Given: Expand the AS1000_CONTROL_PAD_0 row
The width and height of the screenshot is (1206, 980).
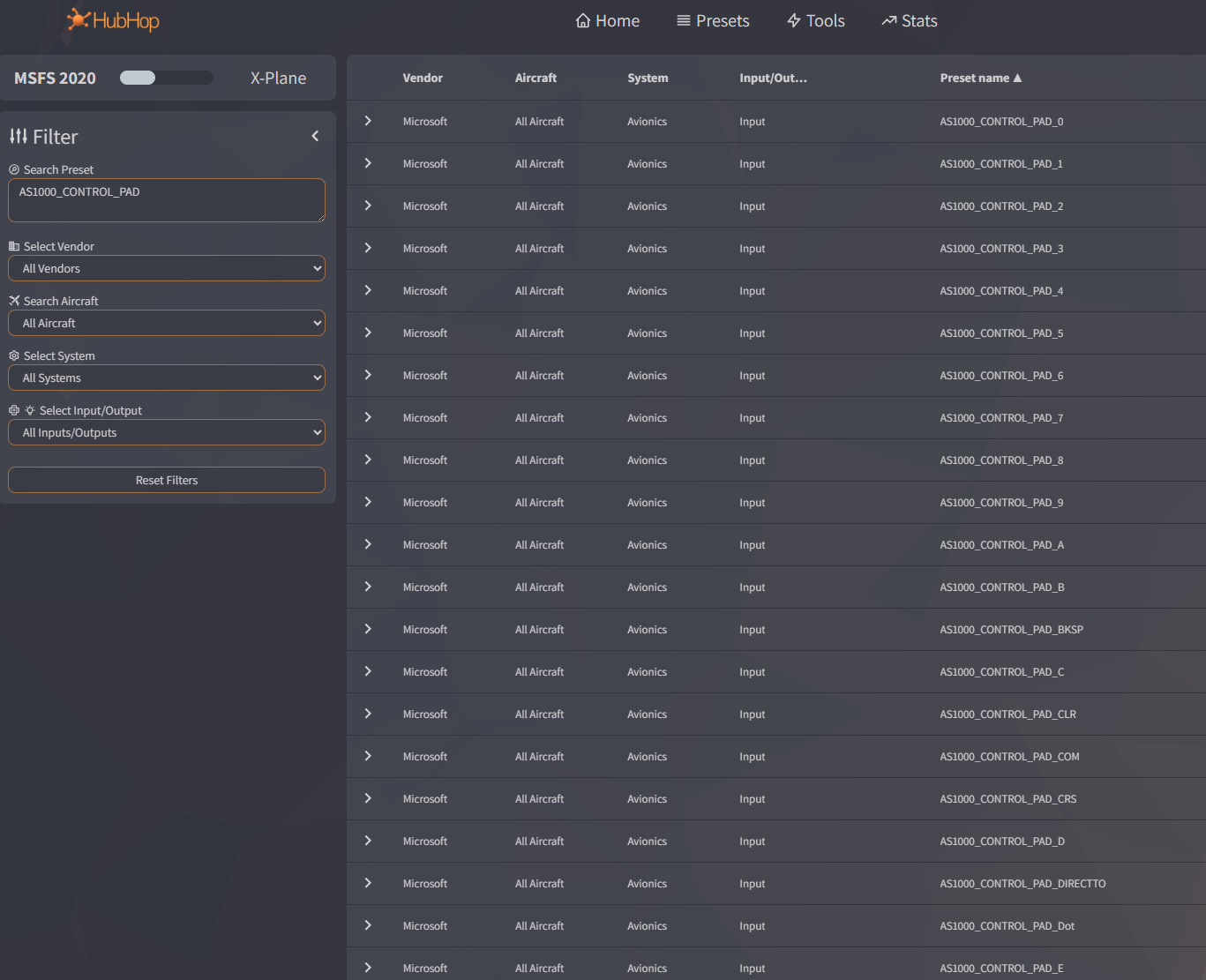Looking at the screenshot, I should 368,121.
